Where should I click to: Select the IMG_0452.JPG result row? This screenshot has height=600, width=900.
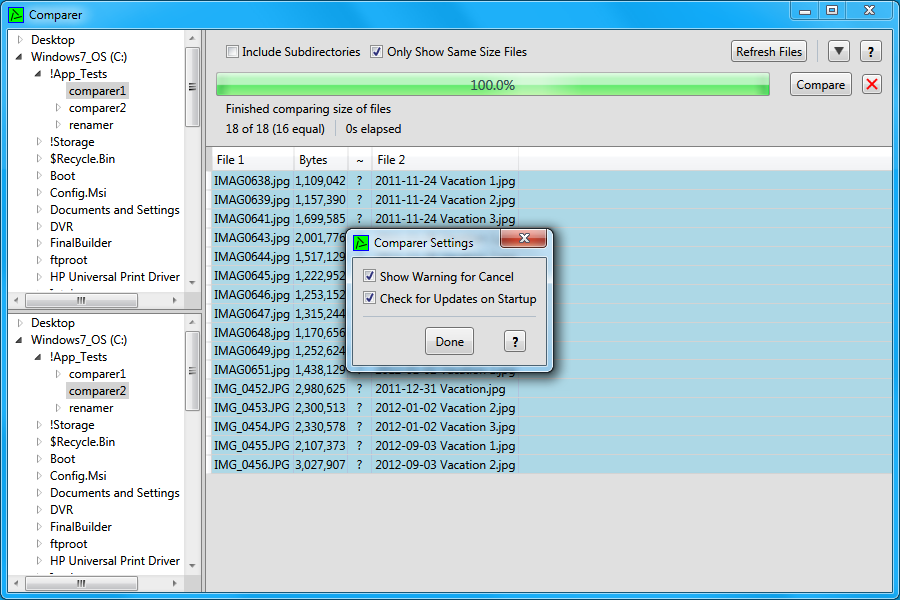tap(250, 388)
